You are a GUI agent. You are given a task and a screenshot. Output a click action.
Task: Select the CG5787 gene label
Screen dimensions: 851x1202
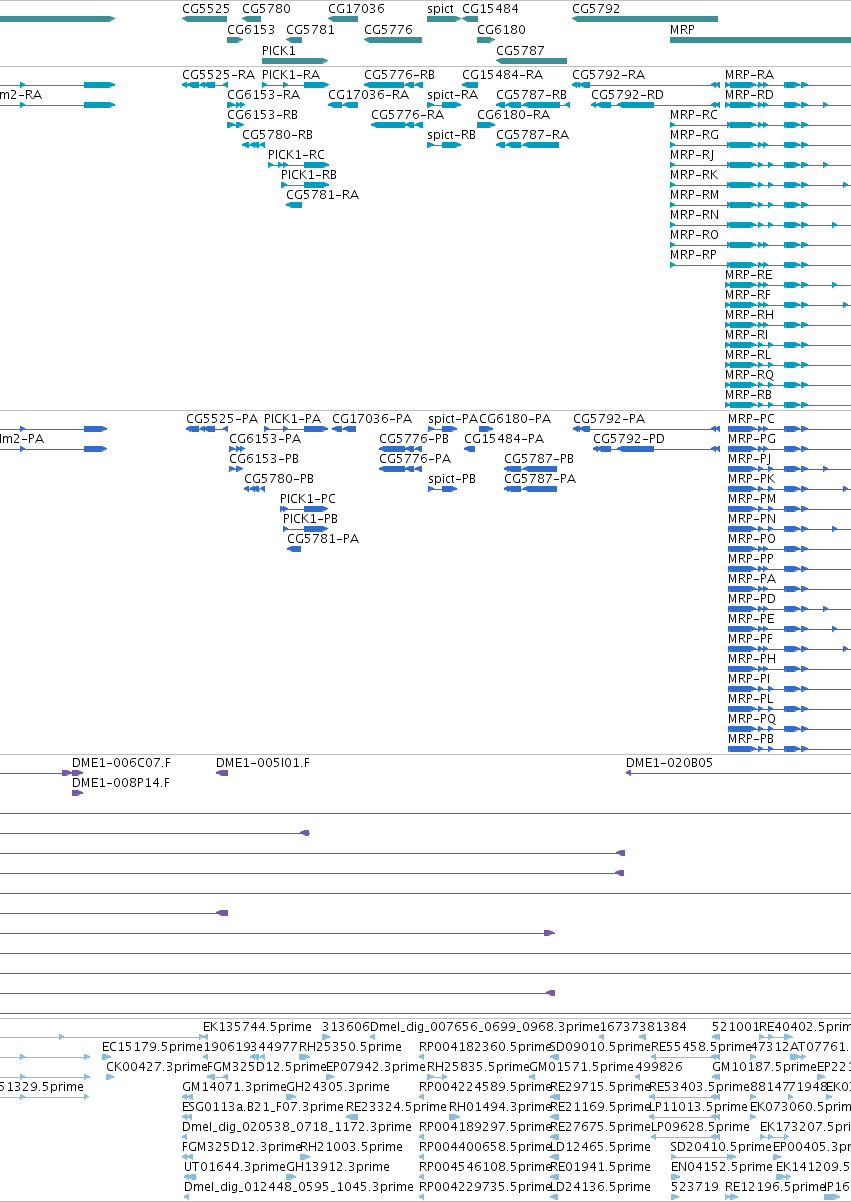(520, 50)
